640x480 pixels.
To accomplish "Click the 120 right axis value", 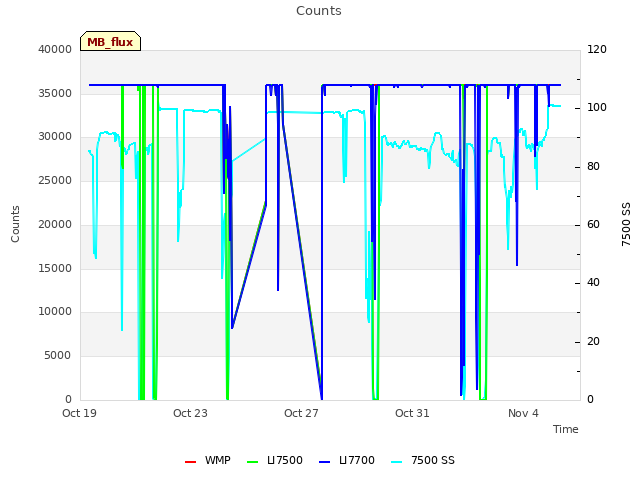I will coord(597,49).
